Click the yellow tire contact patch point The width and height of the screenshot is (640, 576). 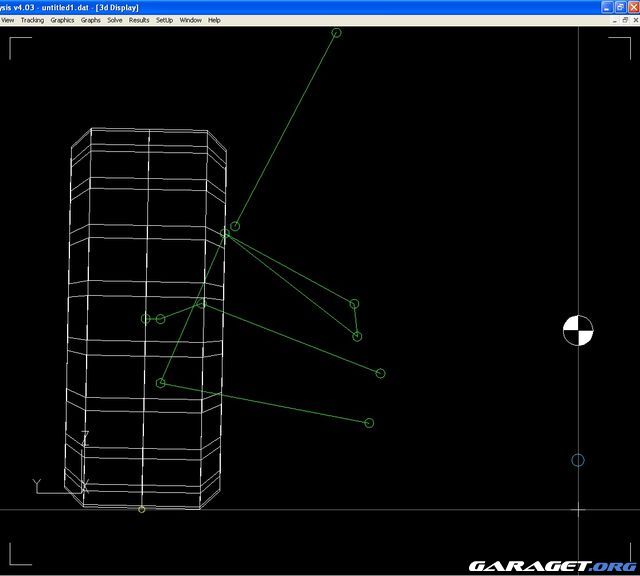coord(141,509)
